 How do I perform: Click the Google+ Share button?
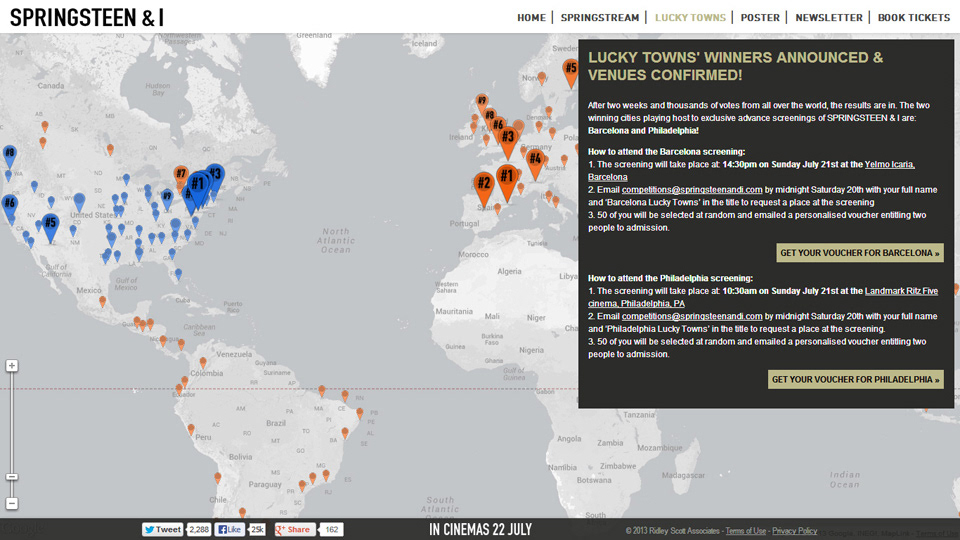point(294,530)
